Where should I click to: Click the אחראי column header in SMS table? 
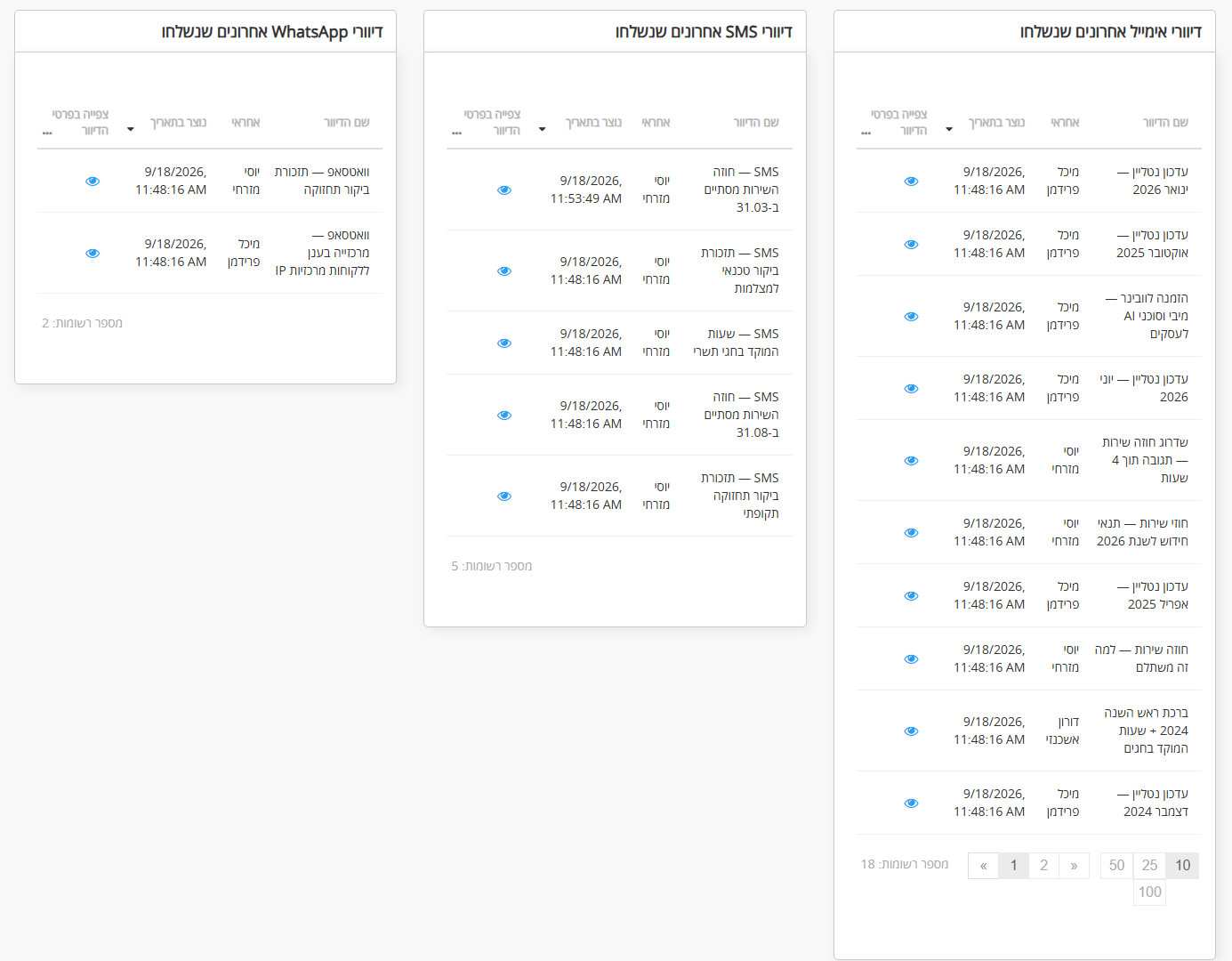click(656, 123)
